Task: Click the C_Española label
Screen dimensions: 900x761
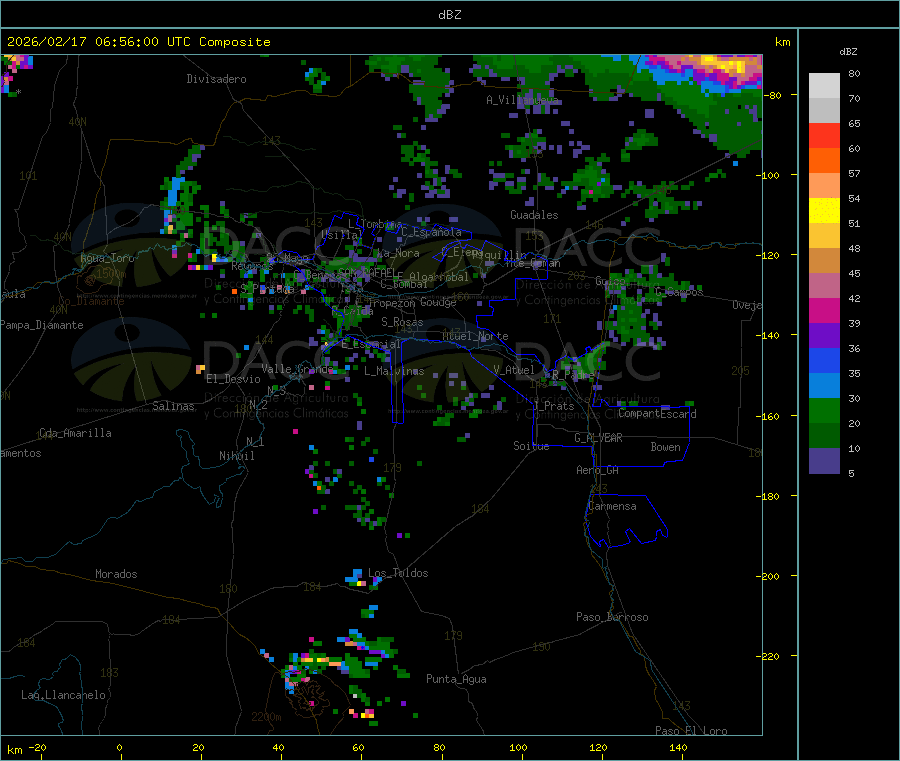Action: (x=431, y=232)
